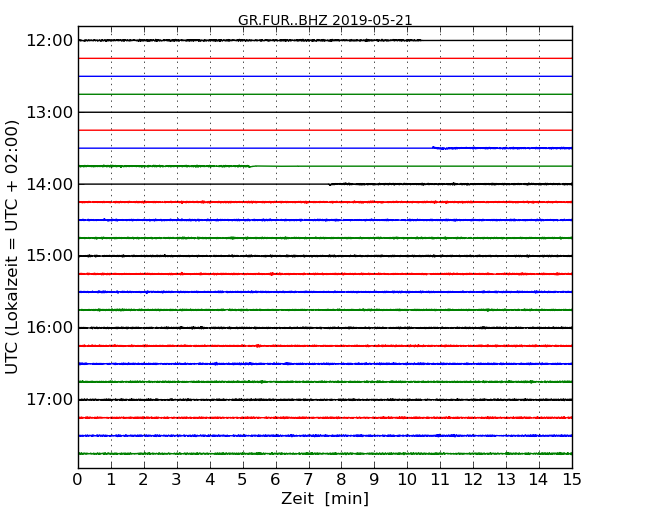Select the 15:00 y-axis tick label
This screenshot has width=650, height=520.
tap(49, 256)
